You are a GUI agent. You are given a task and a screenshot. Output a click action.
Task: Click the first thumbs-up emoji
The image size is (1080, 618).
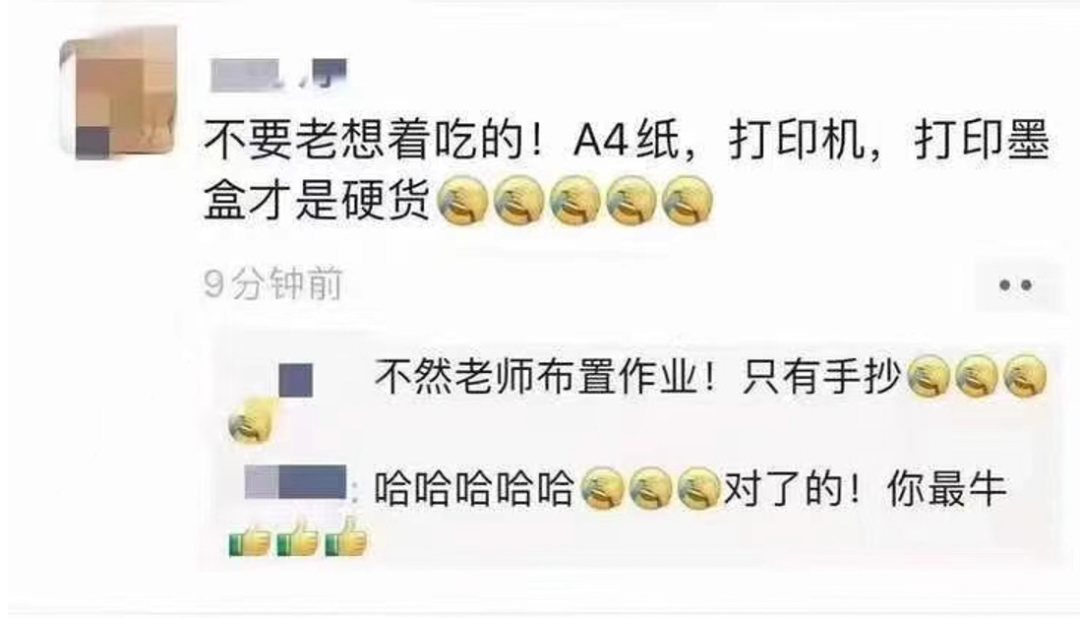(249, 538)
